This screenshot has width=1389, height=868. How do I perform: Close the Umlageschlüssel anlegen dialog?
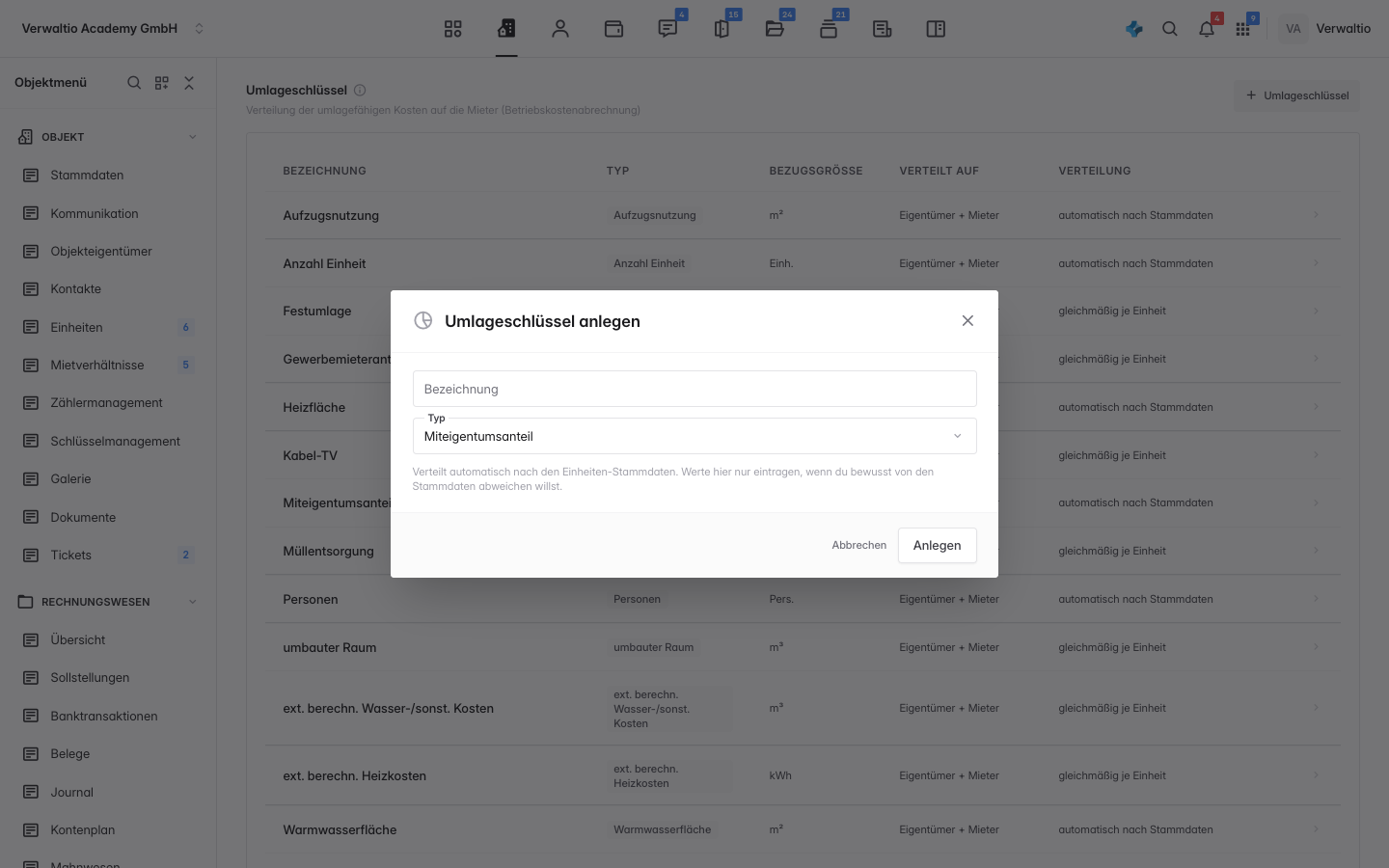click(967, 320)
